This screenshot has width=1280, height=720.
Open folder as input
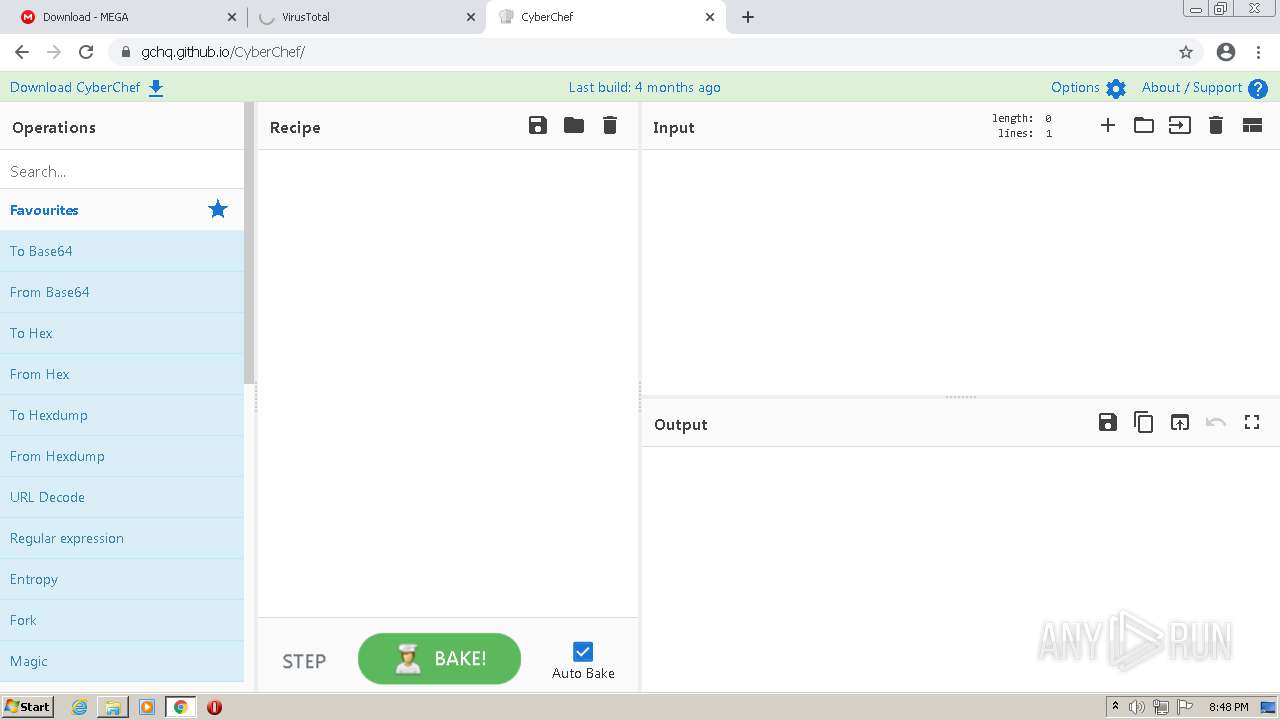pyautogui.click(x=1144, y=125)
